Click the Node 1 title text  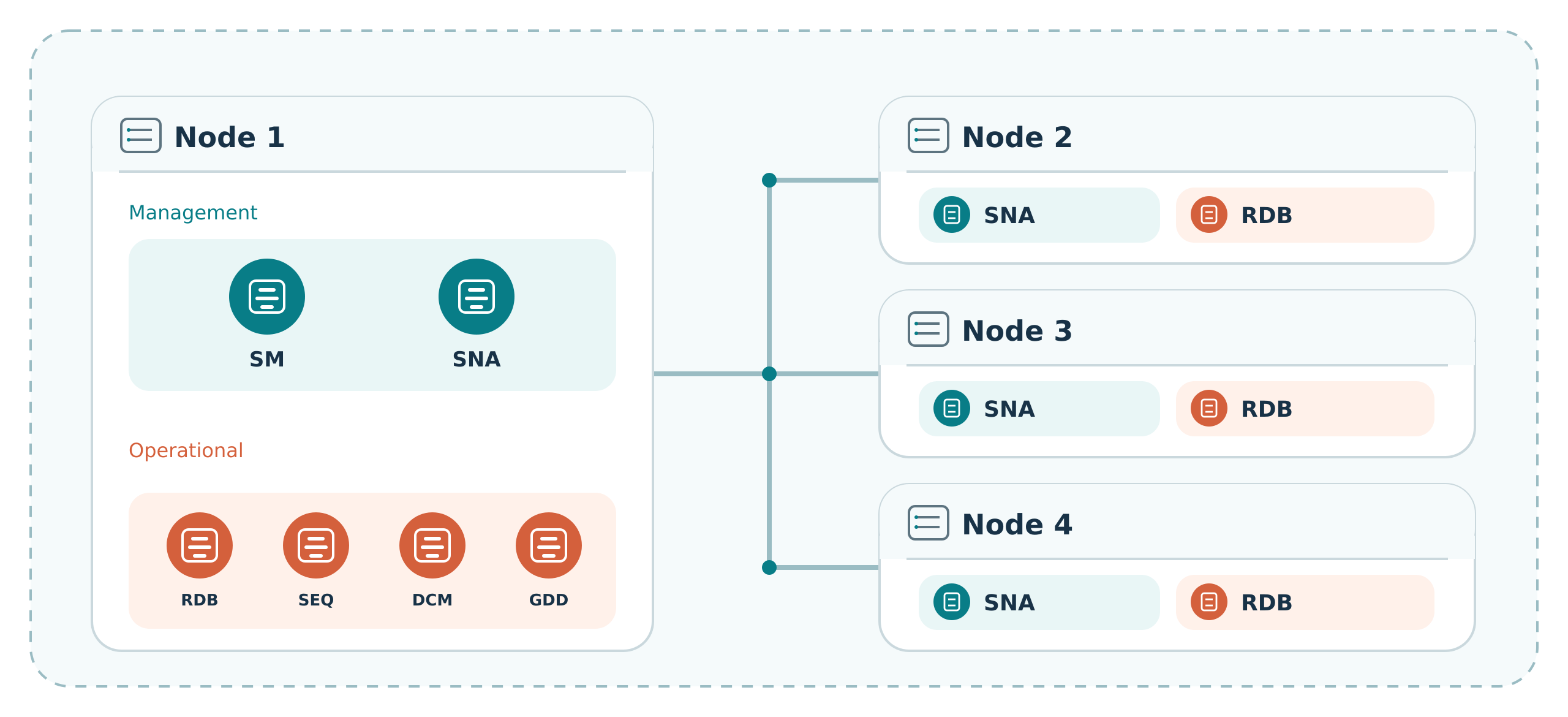pyautogui.click(x=230, y=137)
